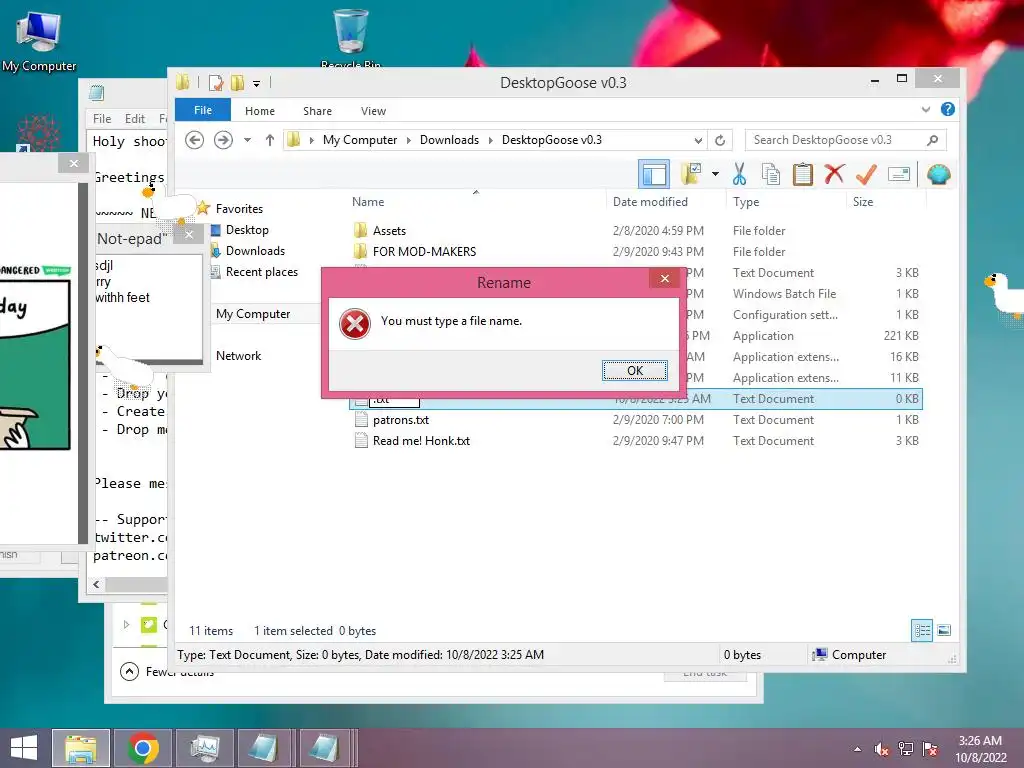Viewport: 1024px width, 768px height.
Task: Click OK in the Rename error dialog
Action: click(634, 370)
